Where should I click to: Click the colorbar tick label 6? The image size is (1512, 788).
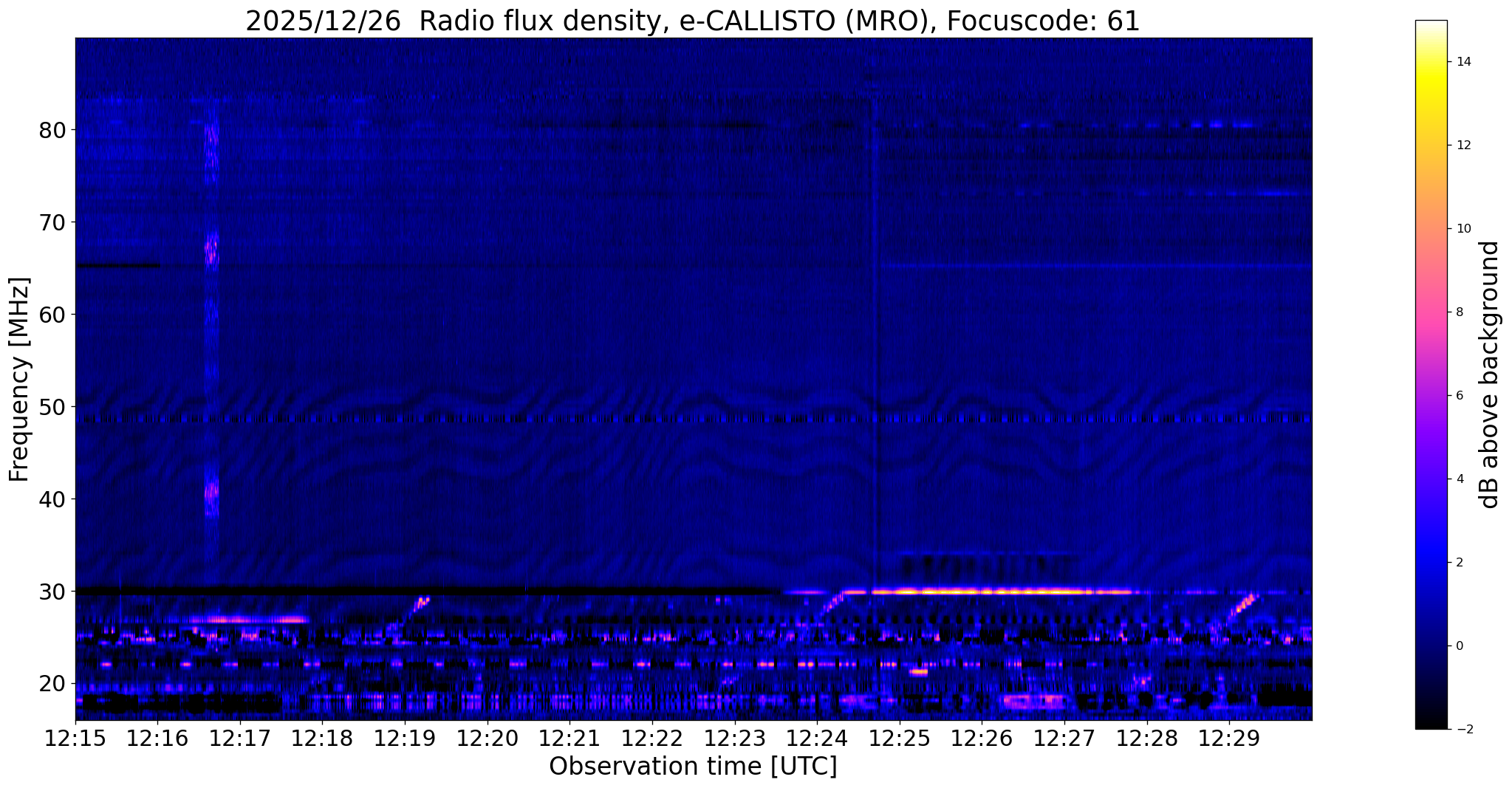1459,396
